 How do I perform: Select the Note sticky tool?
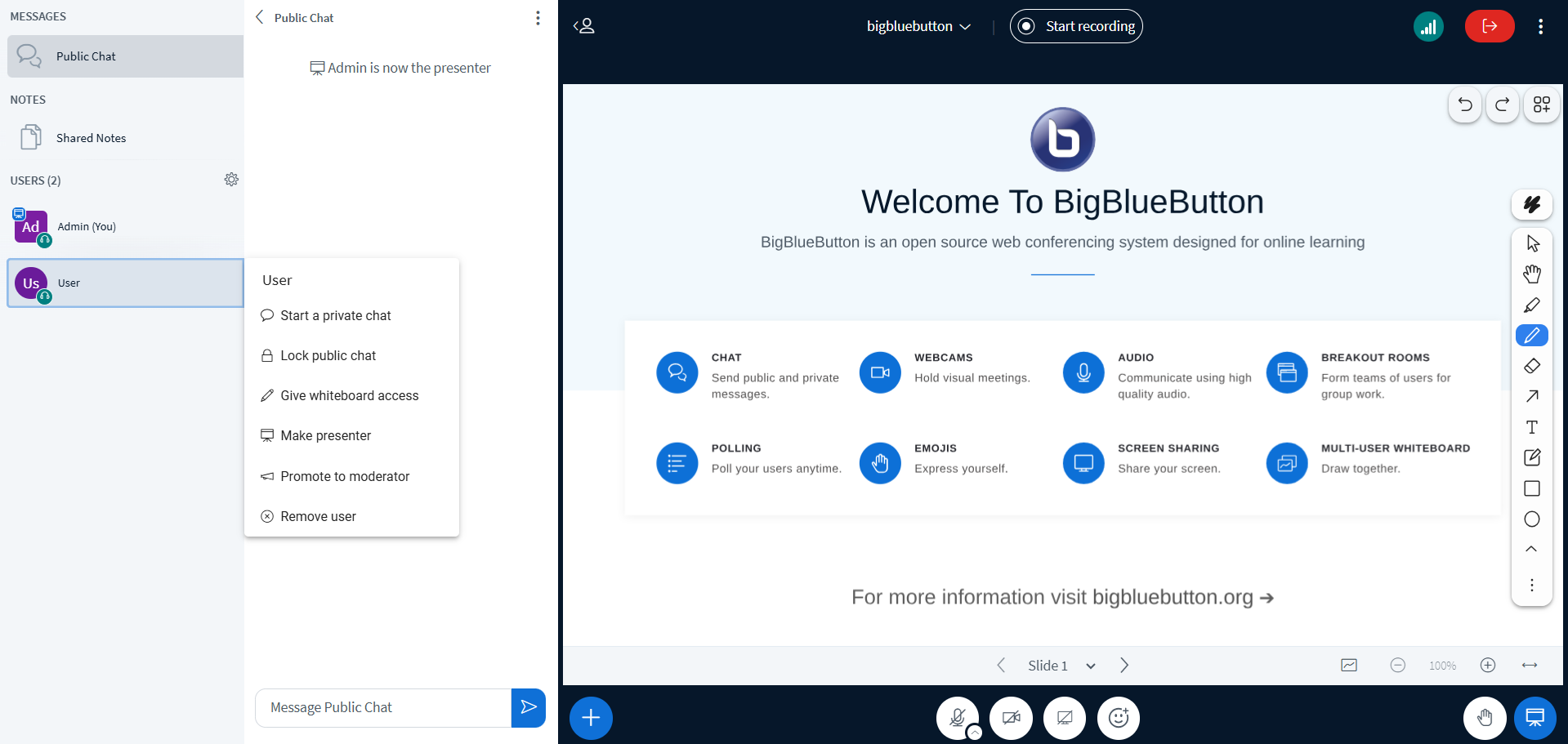1532,457
